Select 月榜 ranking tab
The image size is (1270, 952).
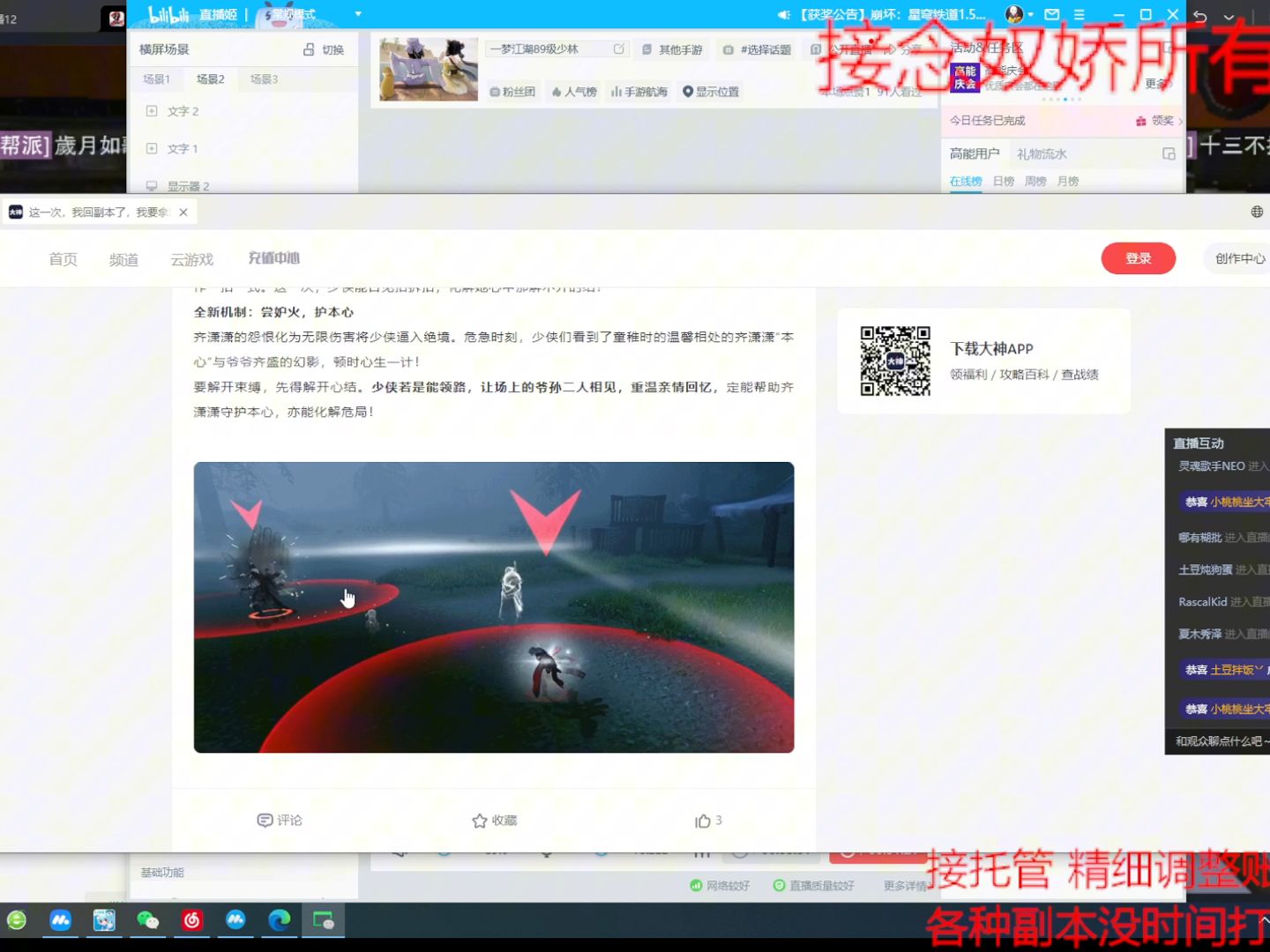click(1068, 182)
